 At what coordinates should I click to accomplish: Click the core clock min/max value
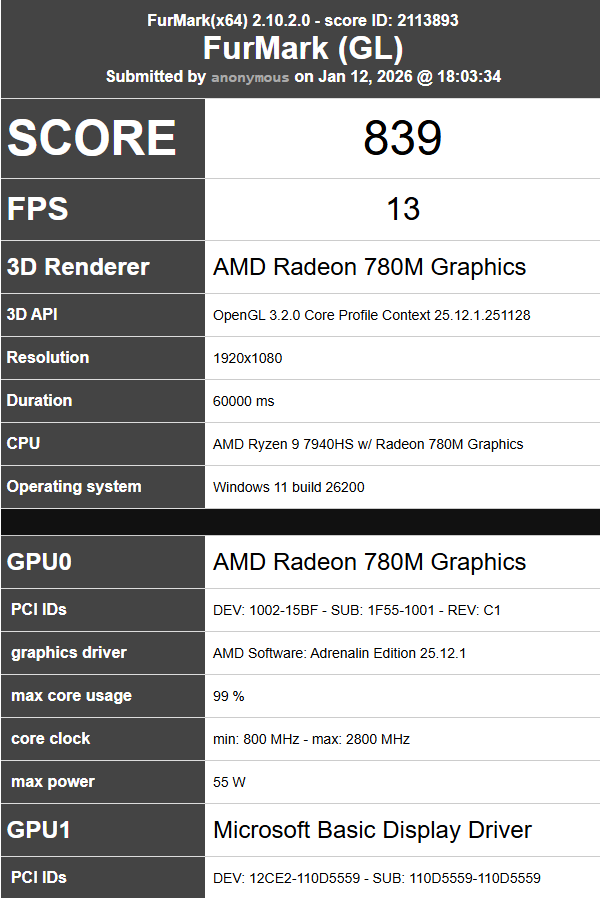(x=311, y=739)
